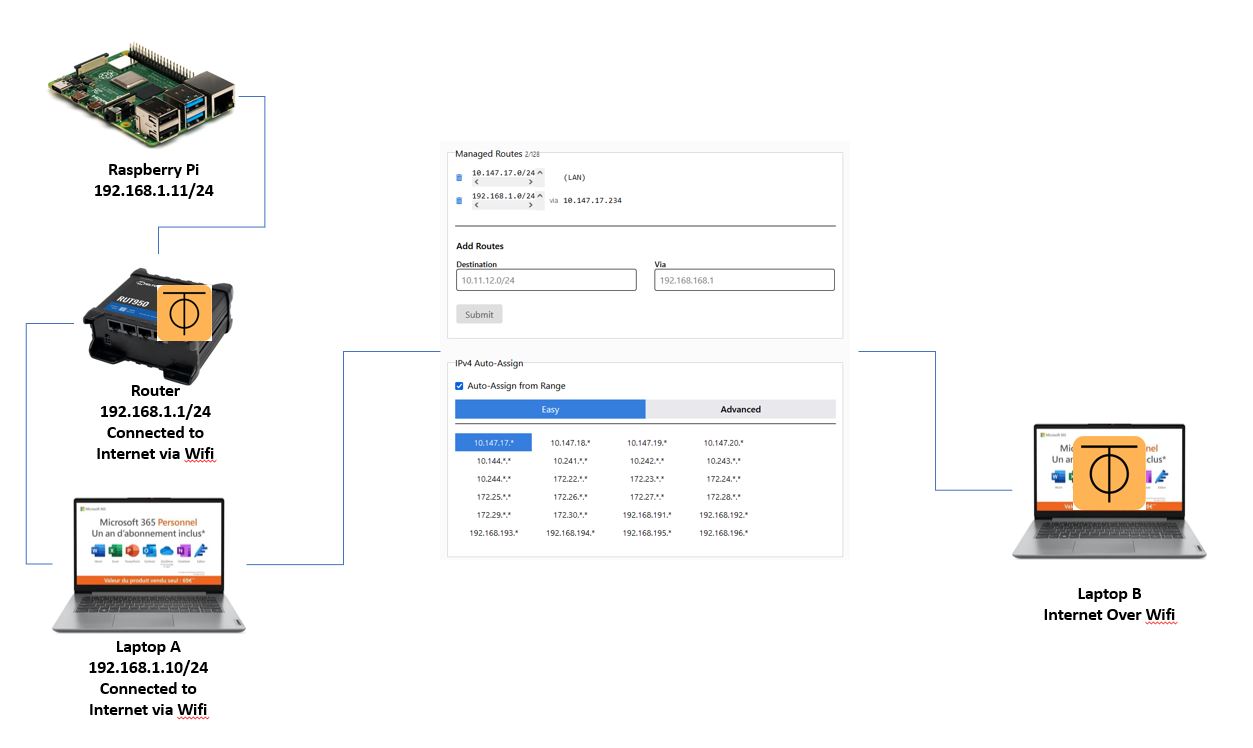
Task: Switch to the Easy tab
Action: pos(550,409)
